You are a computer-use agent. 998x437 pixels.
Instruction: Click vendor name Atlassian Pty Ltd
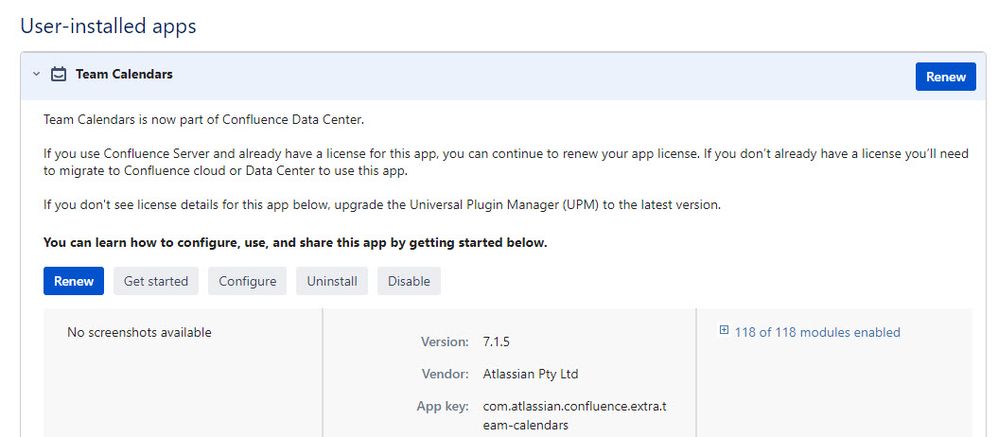pos(531,374)
